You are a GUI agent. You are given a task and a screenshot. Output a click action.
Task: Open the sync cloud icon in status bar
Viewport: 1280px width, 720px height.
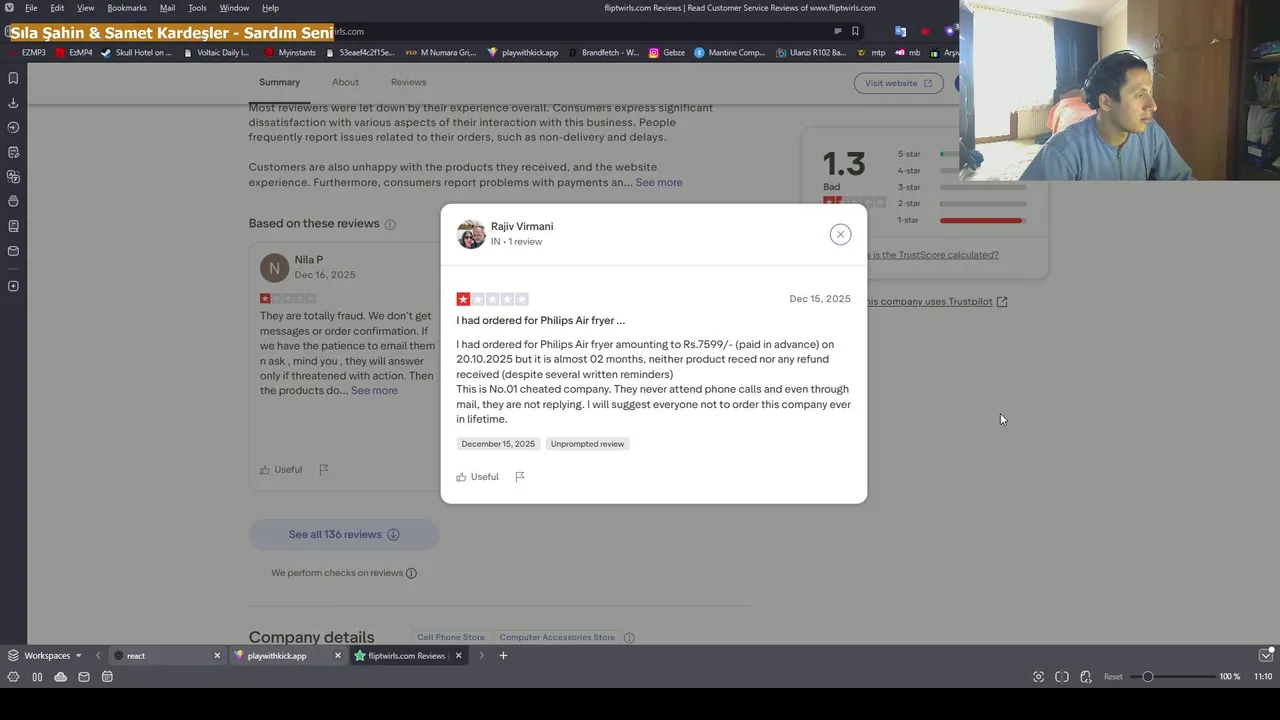tap(60, 677)
